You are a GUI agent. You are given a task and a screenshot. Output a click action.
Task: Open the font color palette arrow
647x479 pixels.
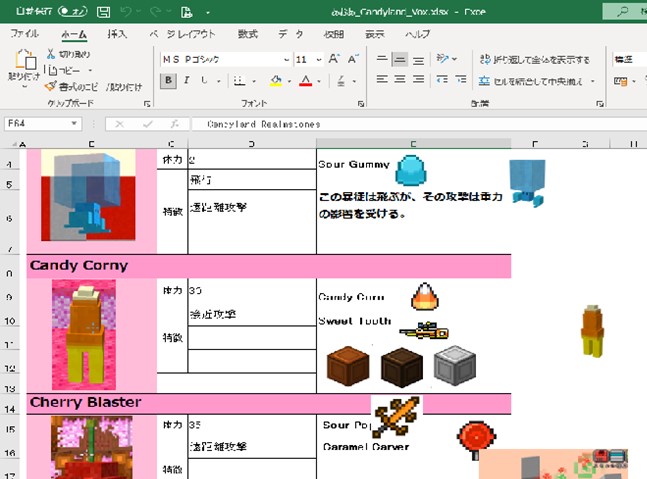point(319,81)
